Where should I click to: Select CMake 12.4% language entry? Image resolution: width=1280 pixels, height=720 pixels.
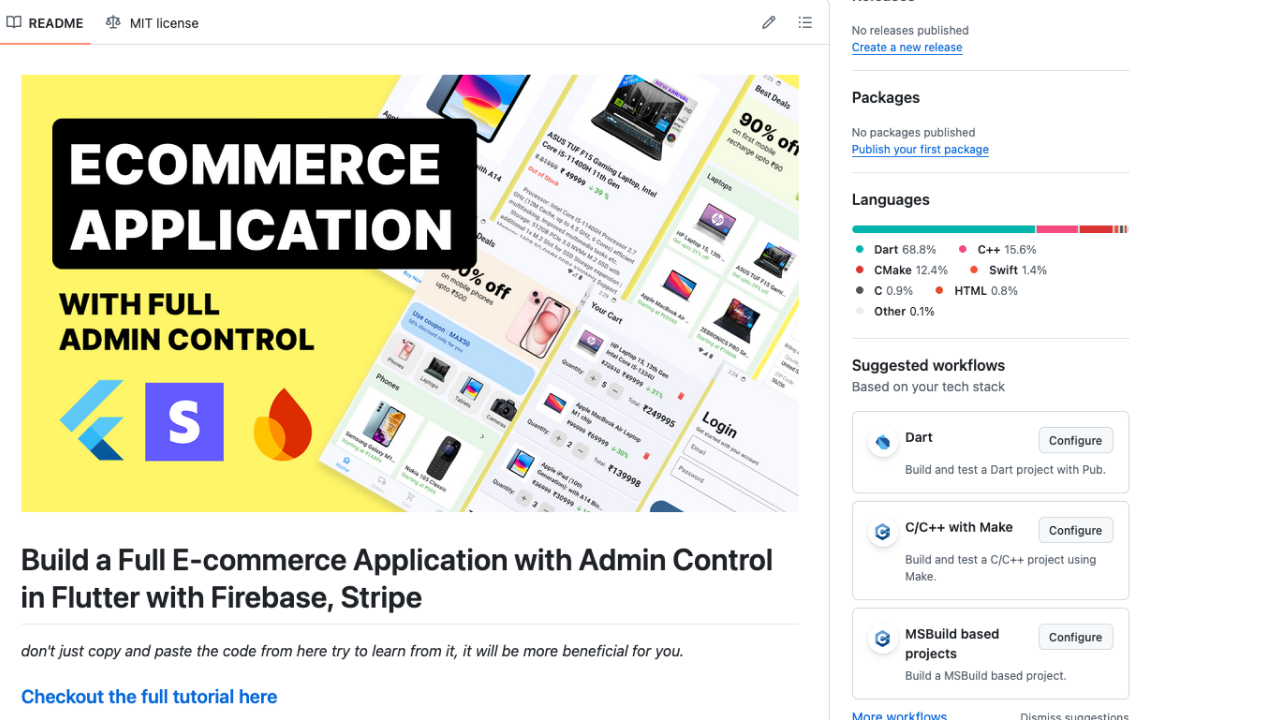[x=902, y=270]
